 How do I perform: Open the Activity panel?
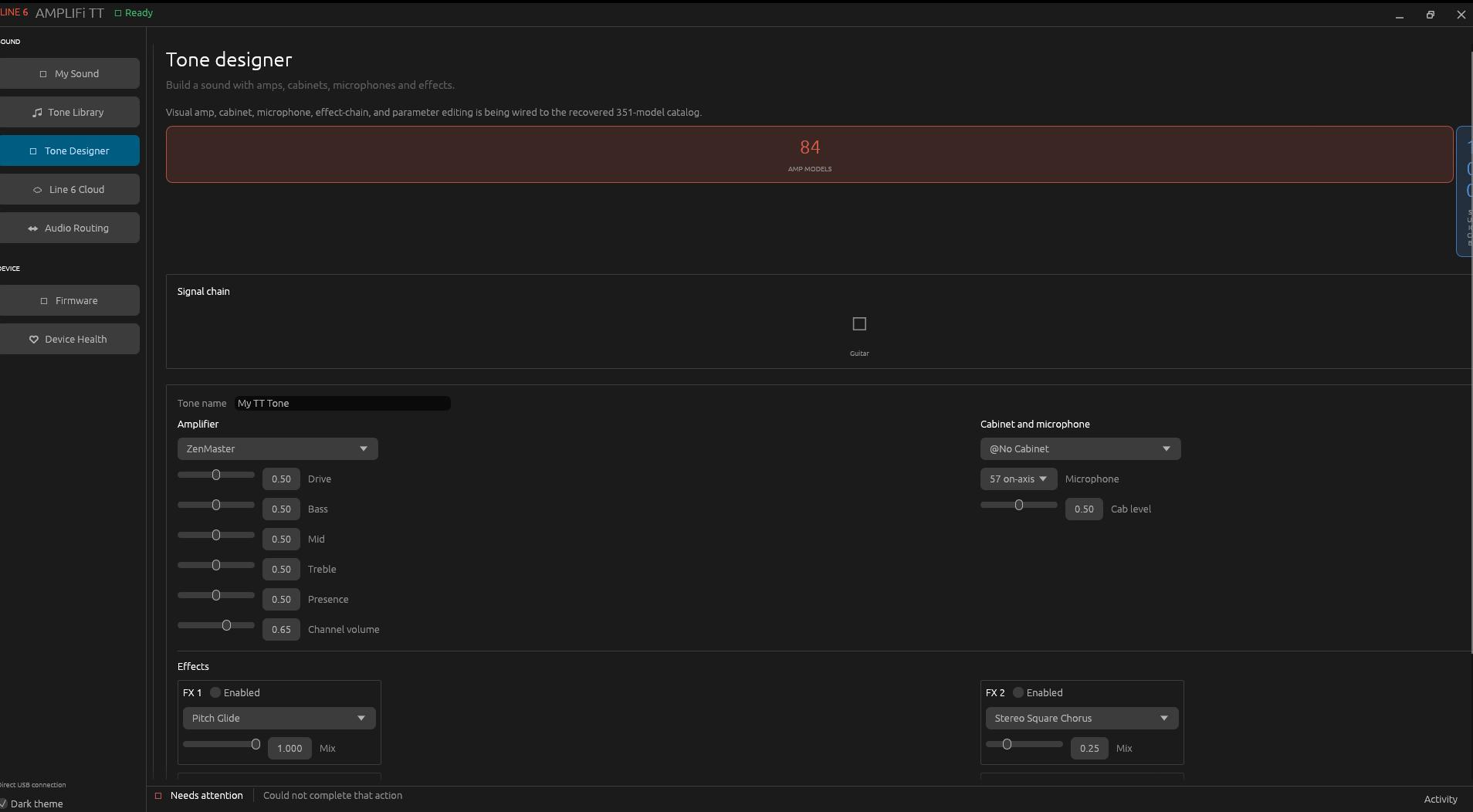(x=1441, y=799)
